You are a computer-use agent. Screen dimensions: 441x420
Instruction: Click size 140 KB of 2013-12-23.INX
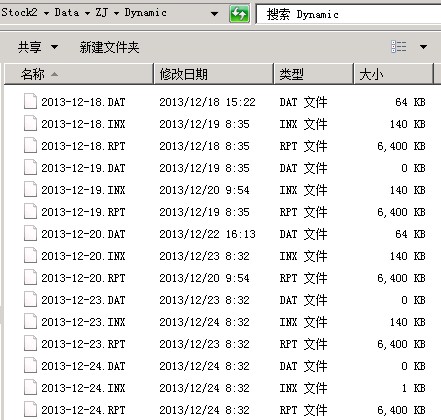click(408, 322)
